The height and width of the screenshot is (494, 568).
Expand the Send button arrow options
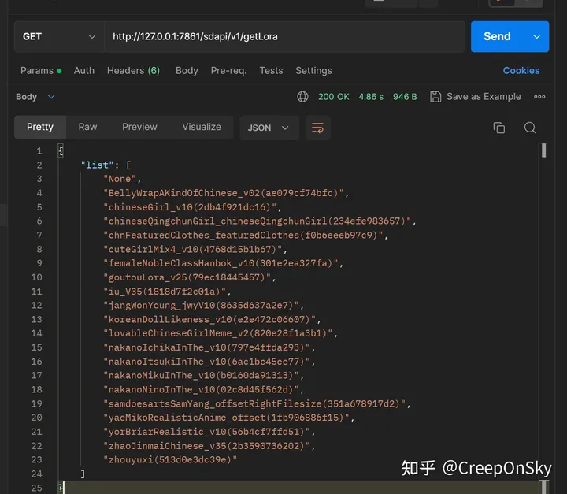pyautogui.click(x=536, y=37)
